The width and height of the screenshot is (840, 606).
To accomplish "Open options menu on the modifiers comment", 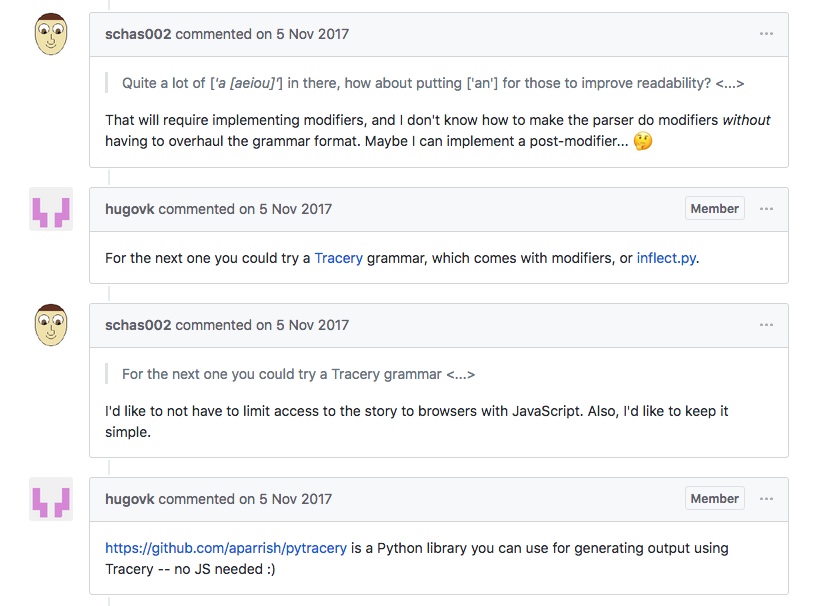I will pyautogui.click(x=766, y=34).
